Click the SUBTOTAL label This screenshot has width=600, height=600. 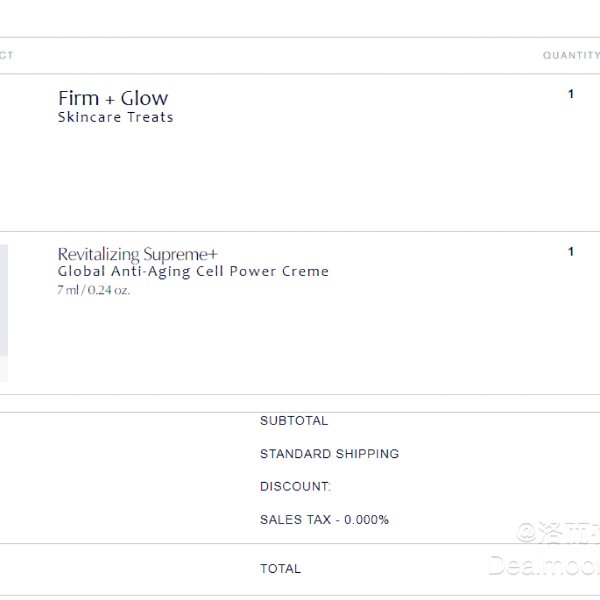(x=294, y=421)
